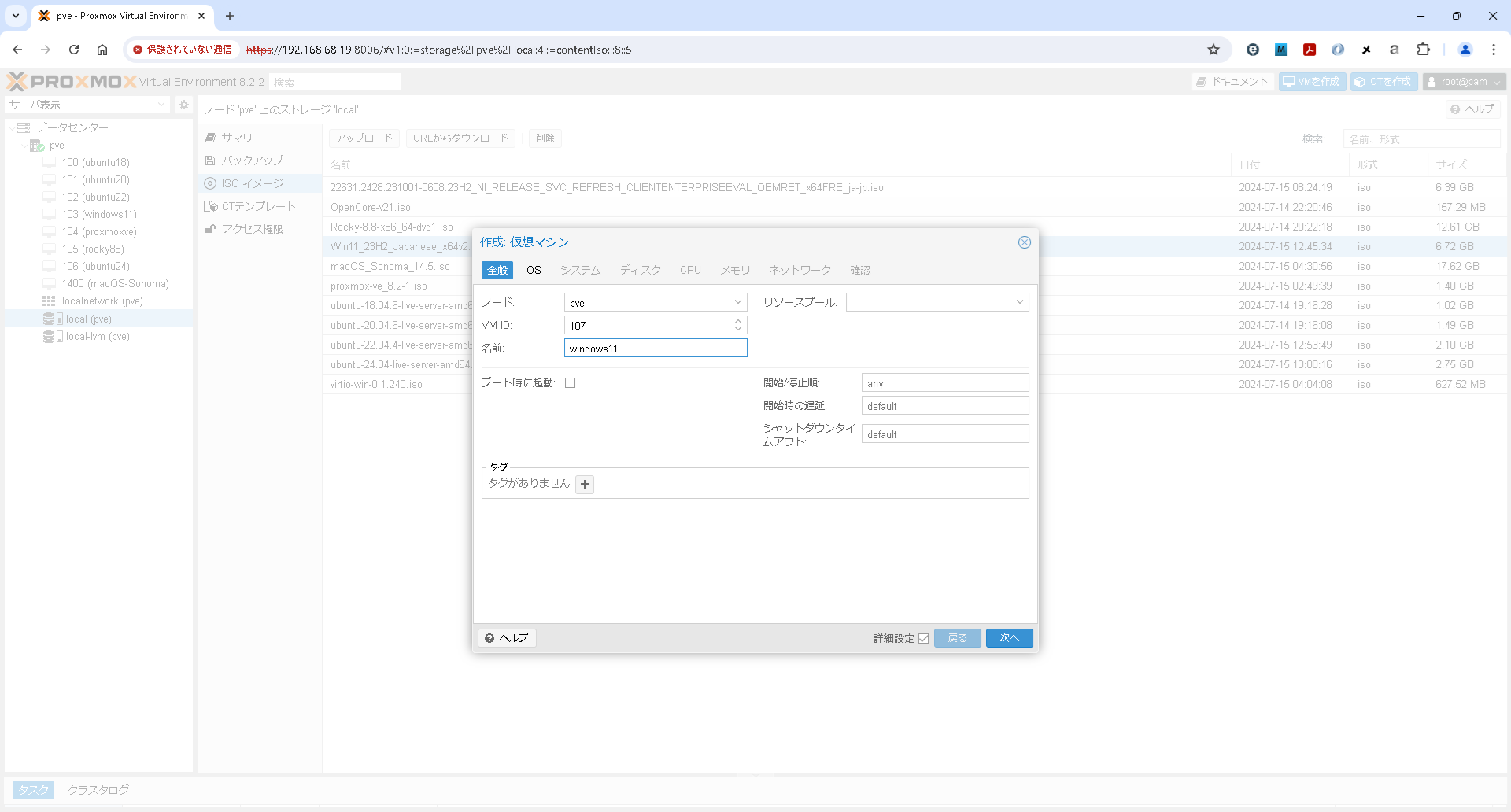1511x812 pixels.
Task: Click the VM ID spinner arrows
Action: click(x=738, y=325)
